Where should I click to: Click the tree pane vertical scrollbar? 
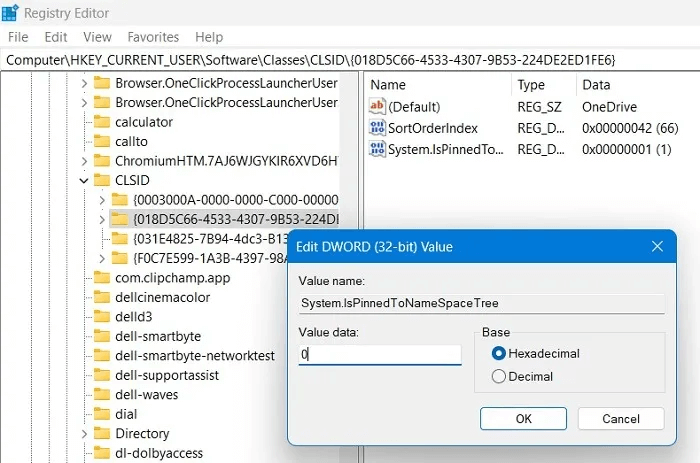(349, 268)
